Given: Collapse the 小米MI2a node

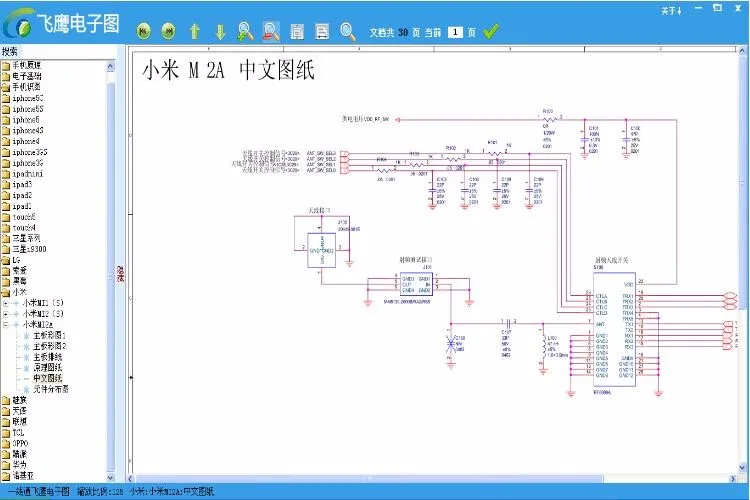Looking at the screenshot, I should [x=6, y=325].
